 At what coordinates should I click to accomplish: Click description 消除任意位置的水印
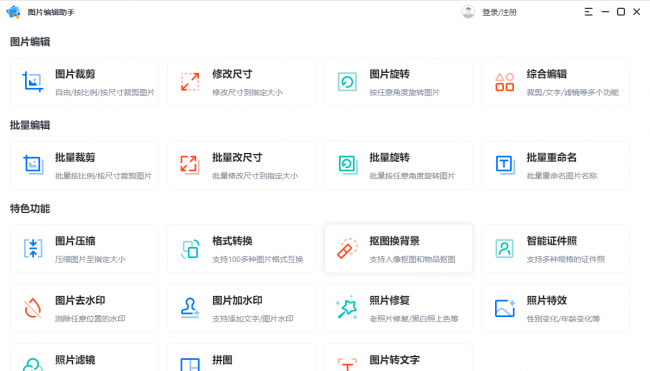click(x=90, y=319)
